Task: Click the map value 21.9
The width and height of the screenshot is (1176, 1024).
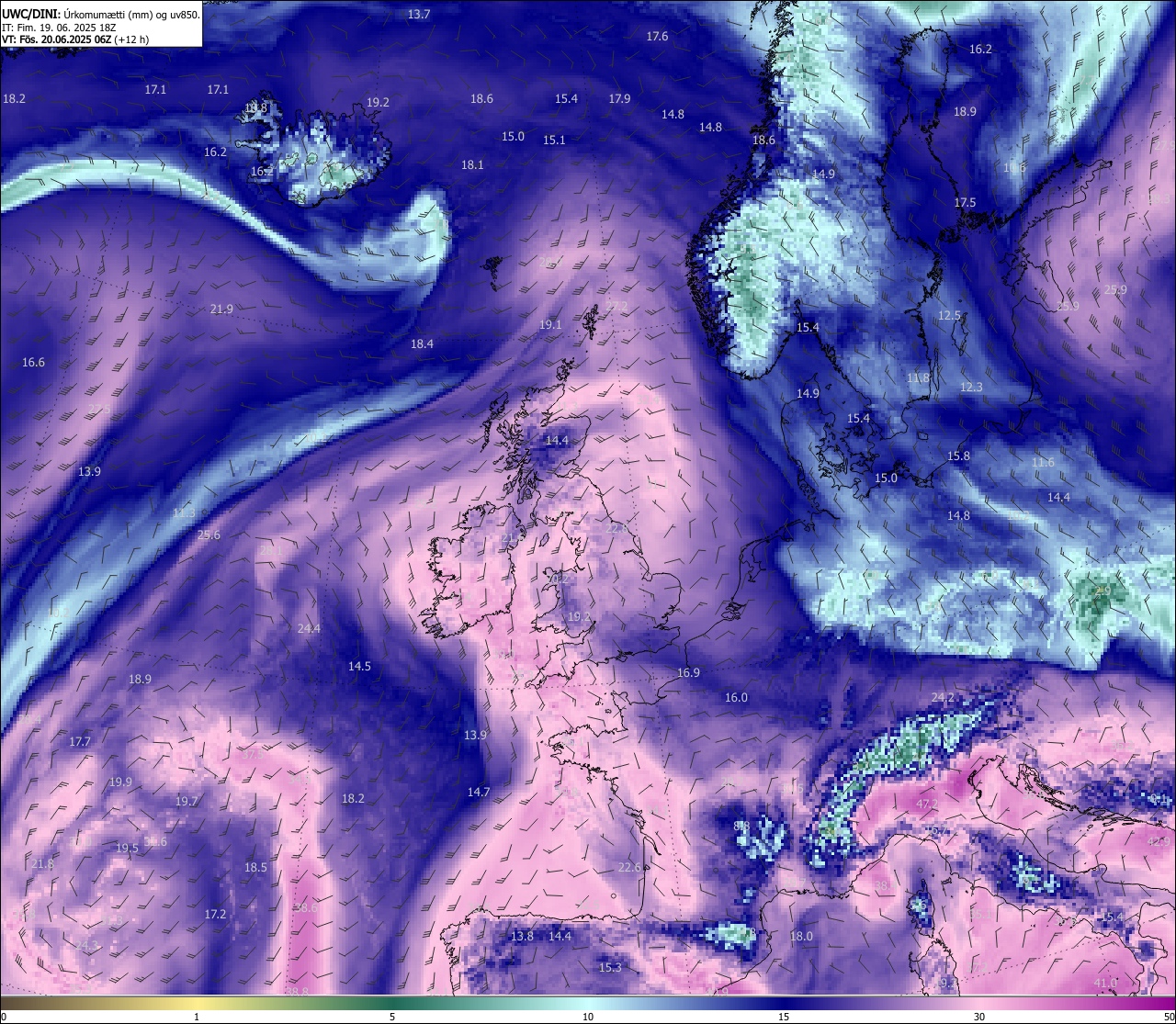Action: (221, 309)
